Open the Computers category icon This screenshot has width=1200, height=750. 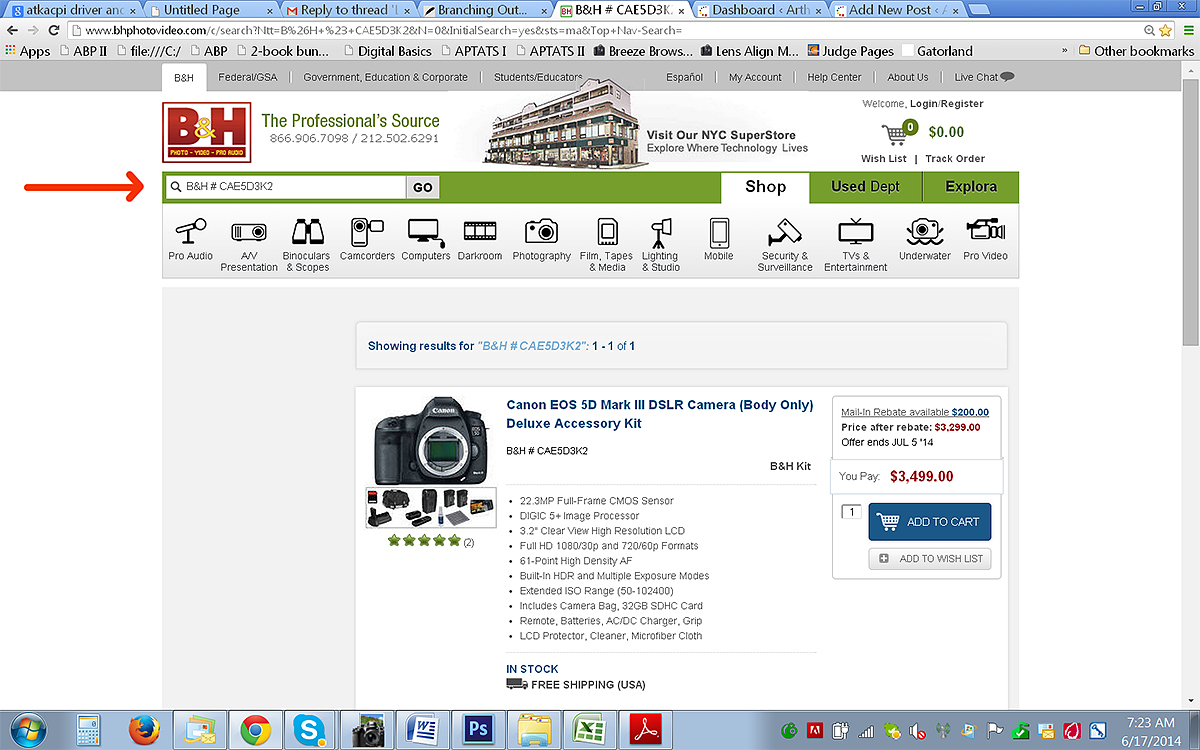pos(425,232)
